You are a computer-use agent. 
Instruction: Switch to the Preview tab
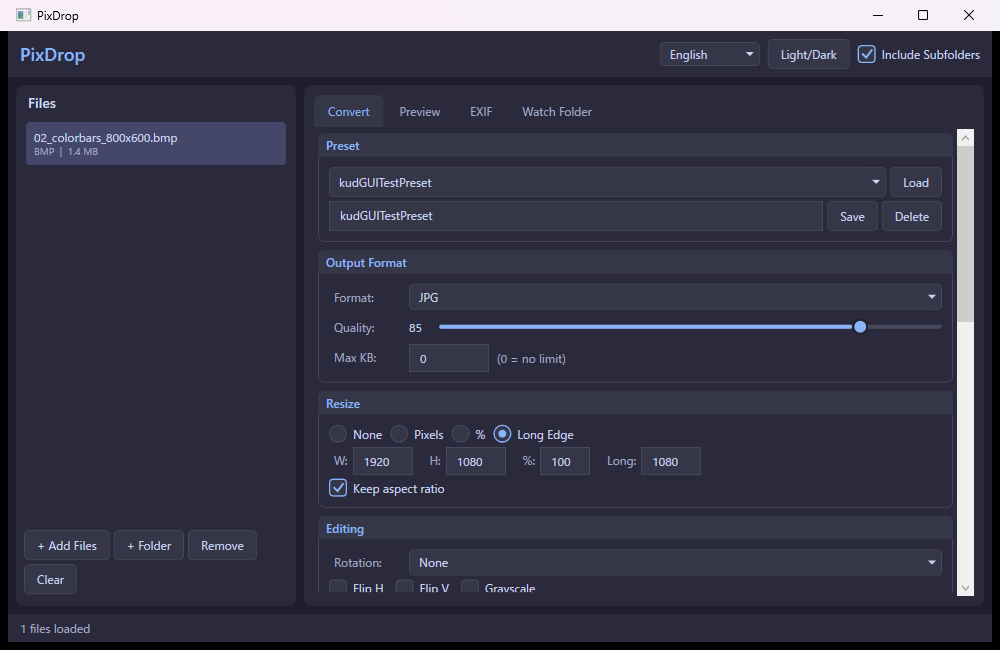tap(419, 111)
